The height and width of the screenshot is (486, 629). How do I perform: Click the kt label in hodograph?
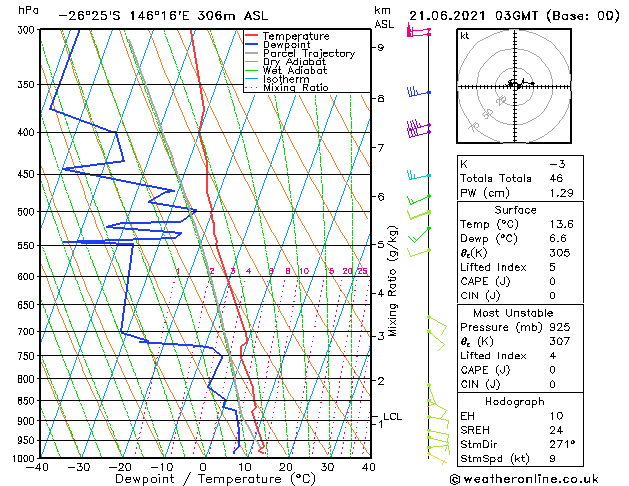(465, 36)
